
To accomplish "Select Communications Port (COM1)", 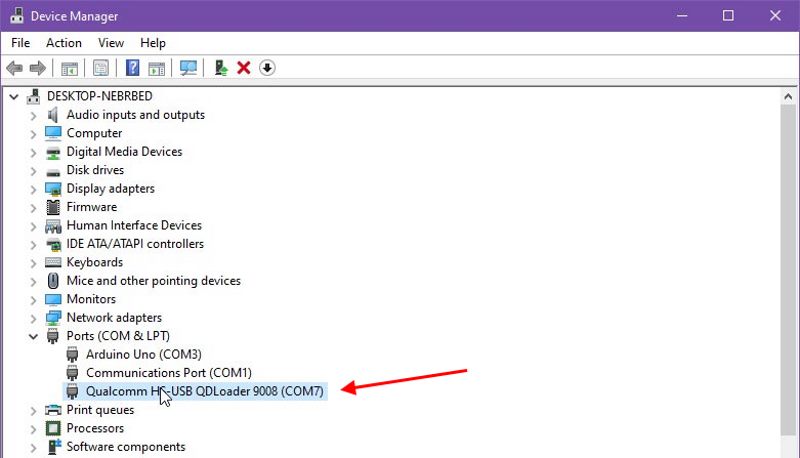I will (x=169, y=373).
